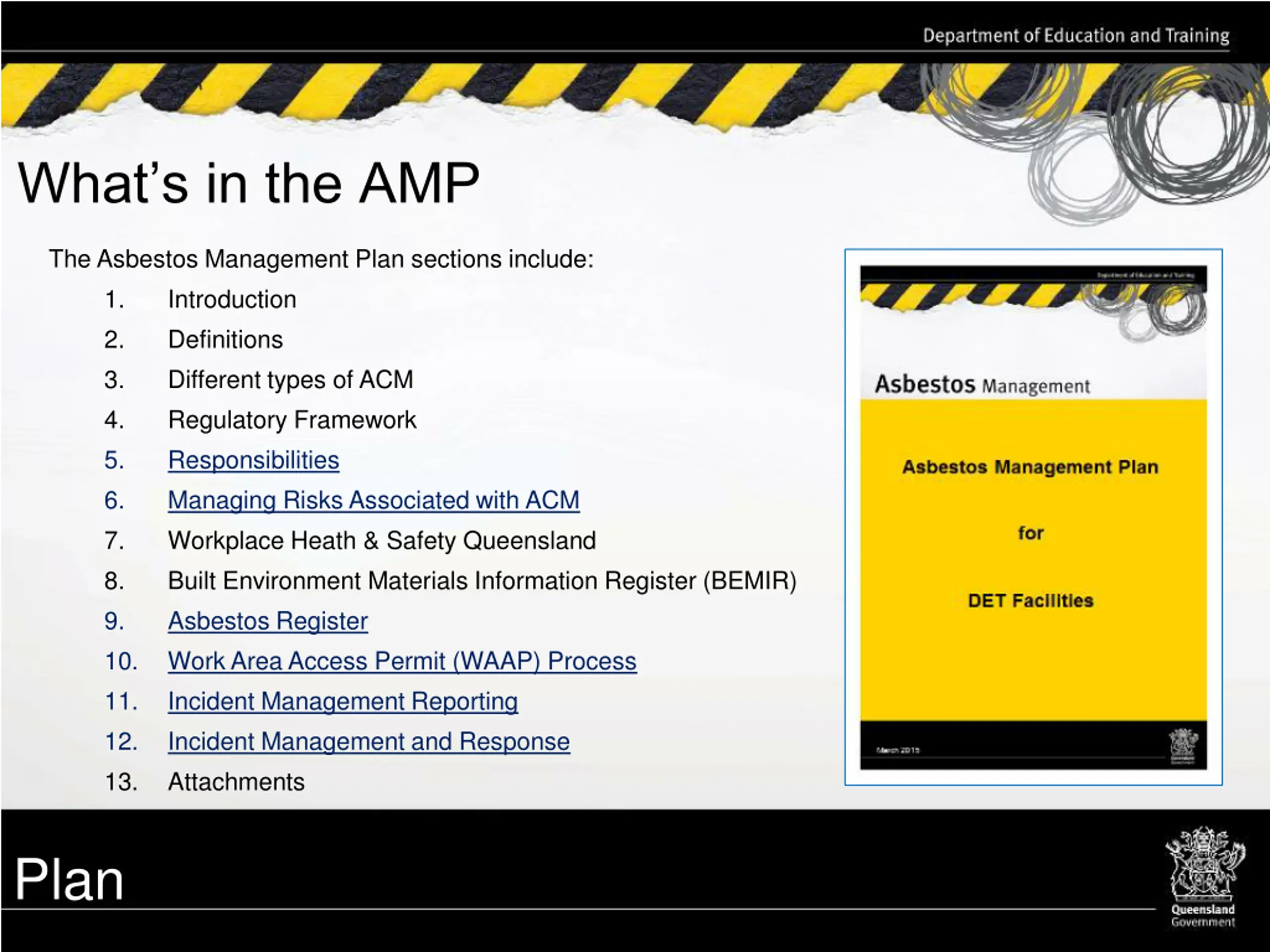Open Work Area Access Permit (WAAP) Process link
The width and height of the screenshot is (1270, 952).
point(402,661)
